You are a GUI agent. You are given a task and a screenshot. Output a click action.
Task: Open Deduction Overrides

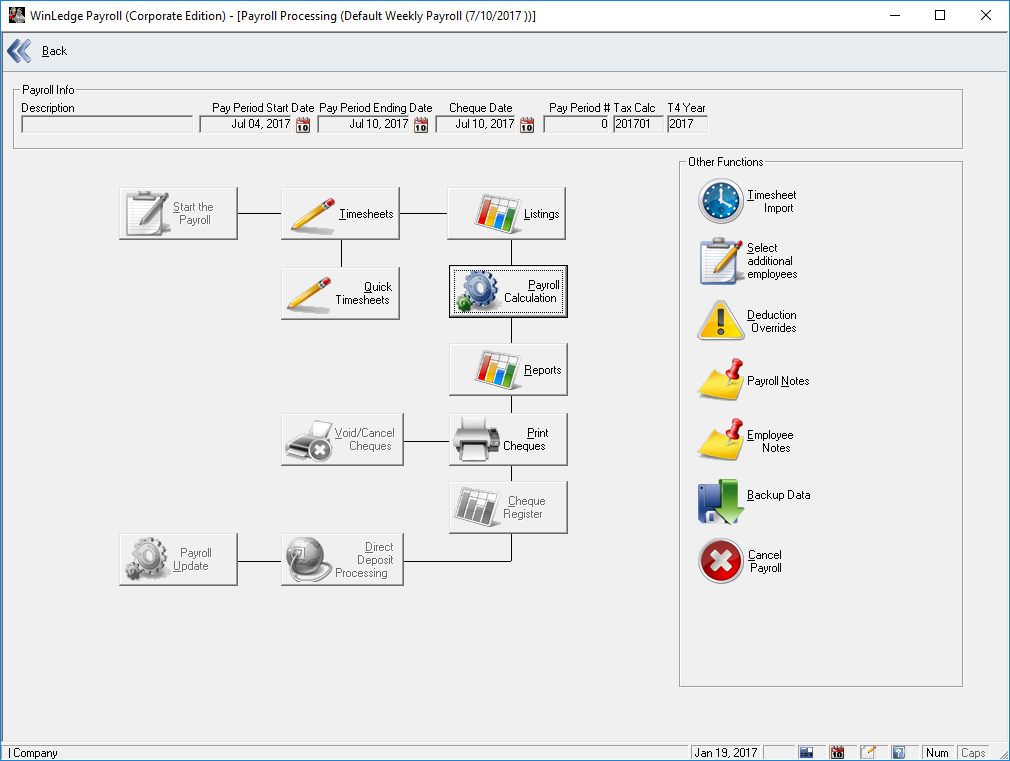720,321
